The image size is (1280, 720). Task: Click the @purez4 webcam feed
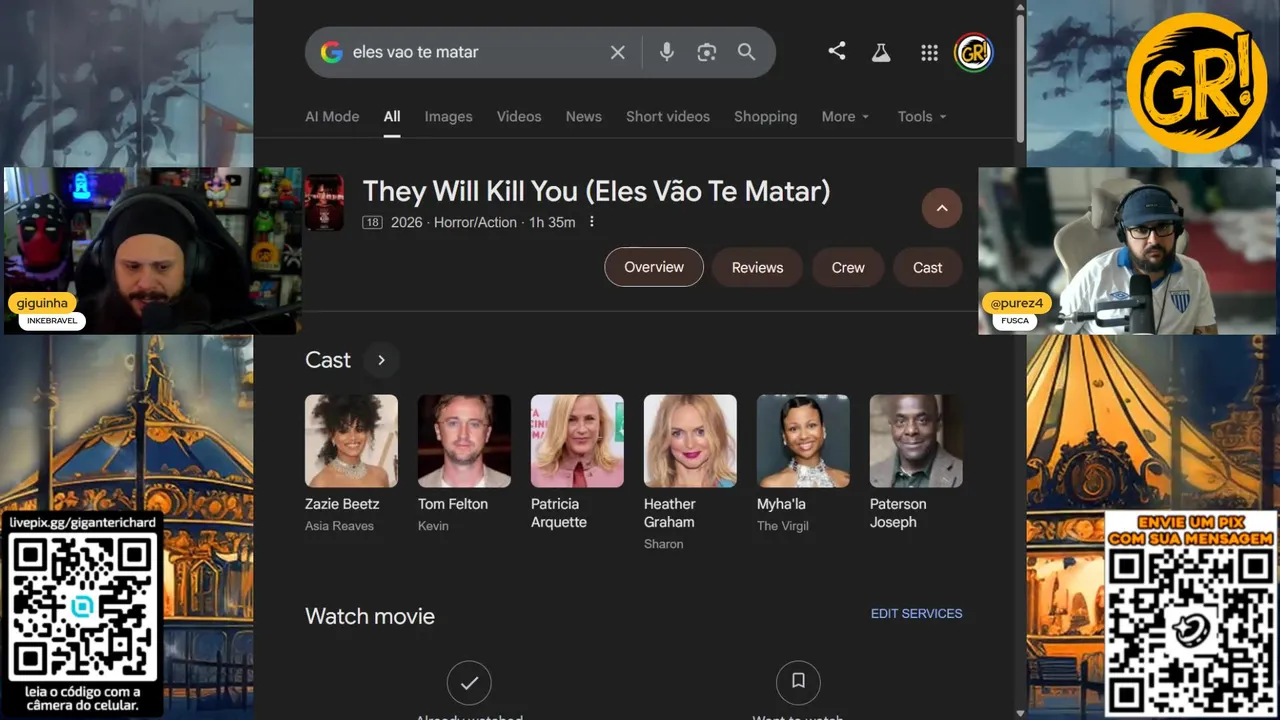tap(1127, 250)
